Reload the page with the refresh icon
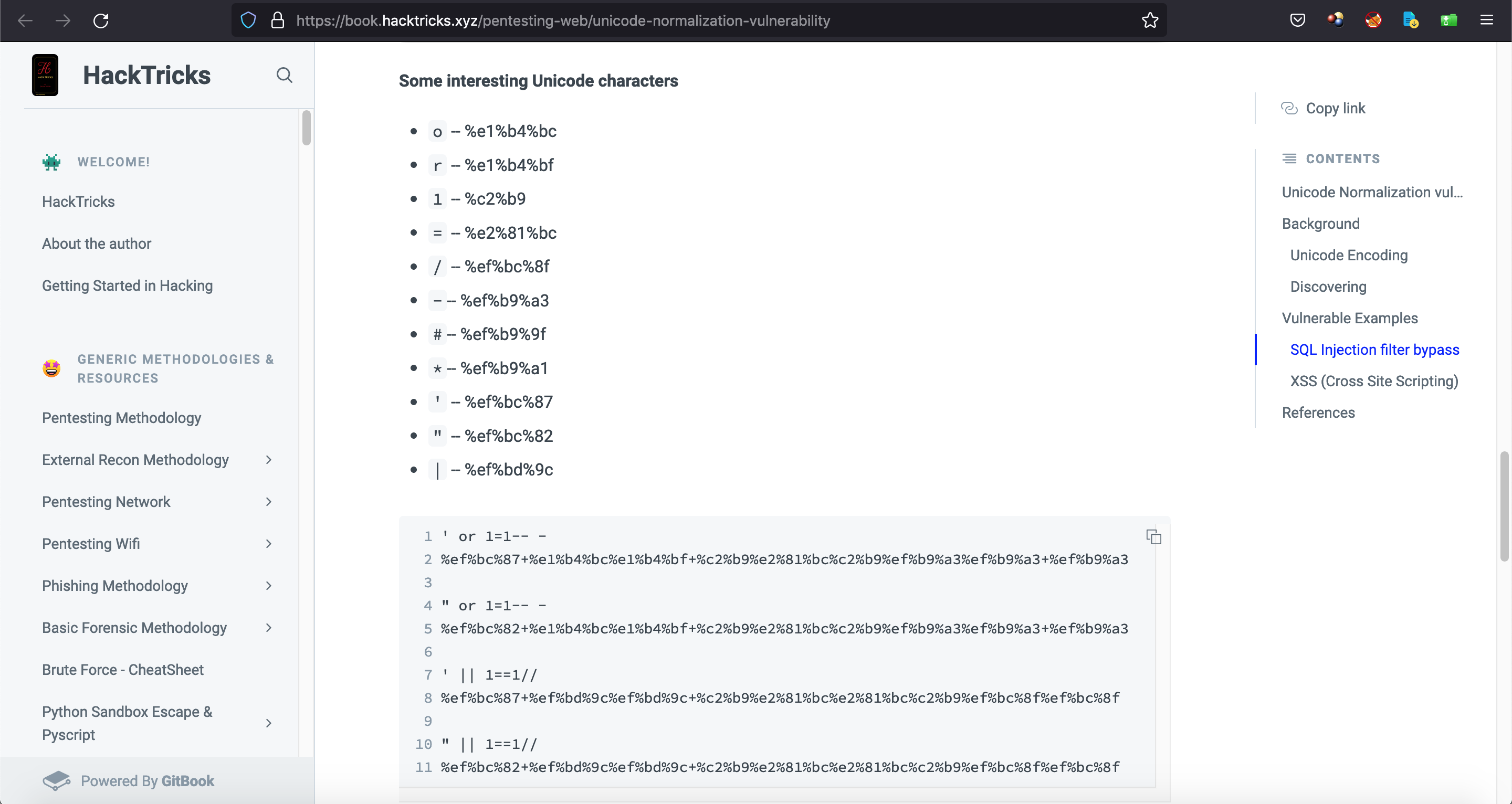 coord(101,20)
